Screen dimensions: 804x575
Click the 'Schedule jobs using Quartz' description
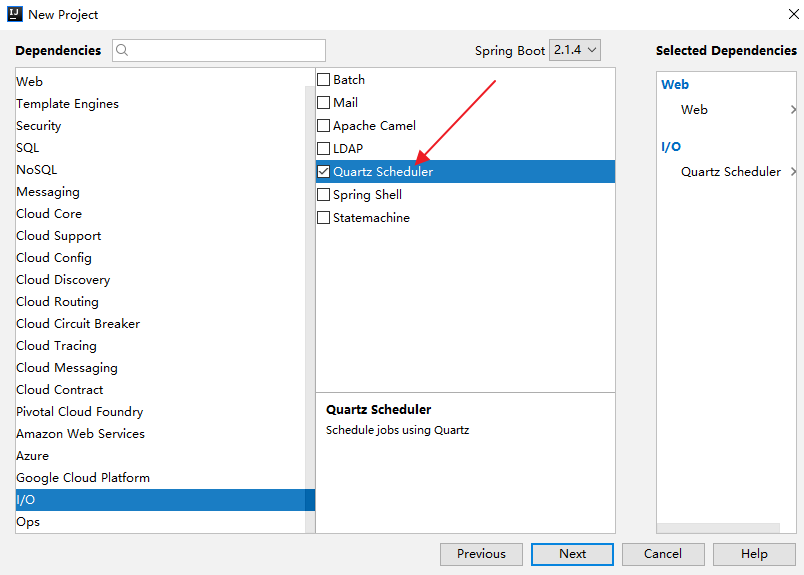coord(397,430)
